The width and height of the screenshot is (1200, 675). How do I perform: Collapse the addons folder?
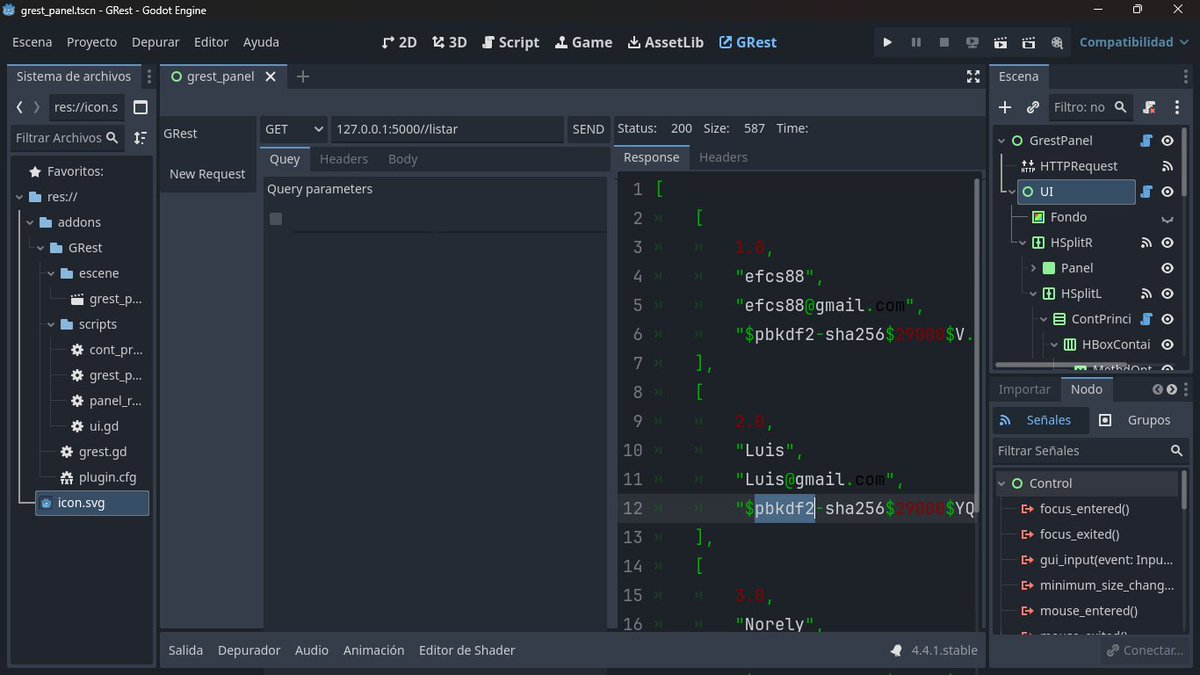[30, 222]
